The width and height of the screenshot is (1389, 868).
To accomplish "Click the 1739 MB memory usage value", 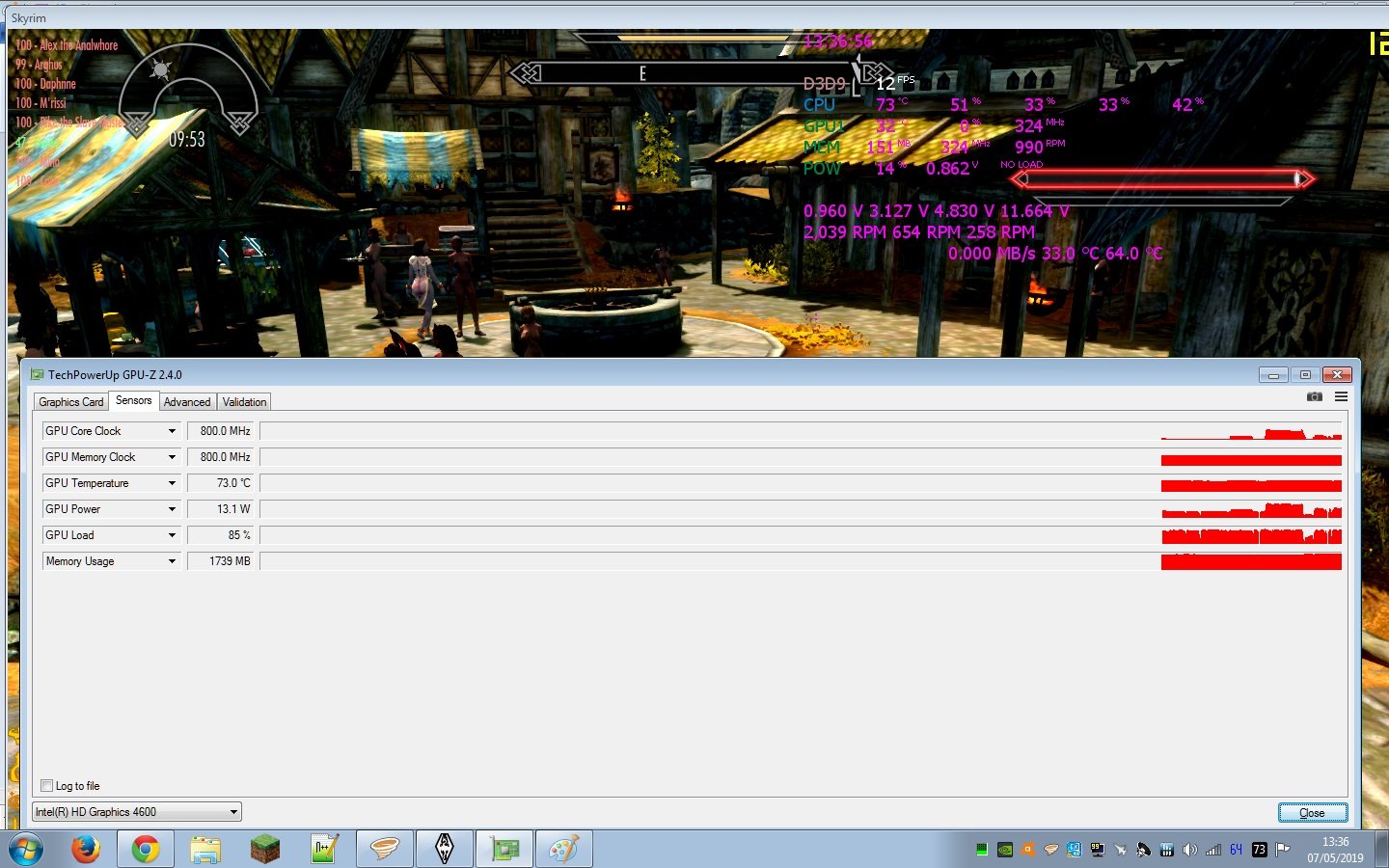I will pyautogui.click(x=222, y=561).
